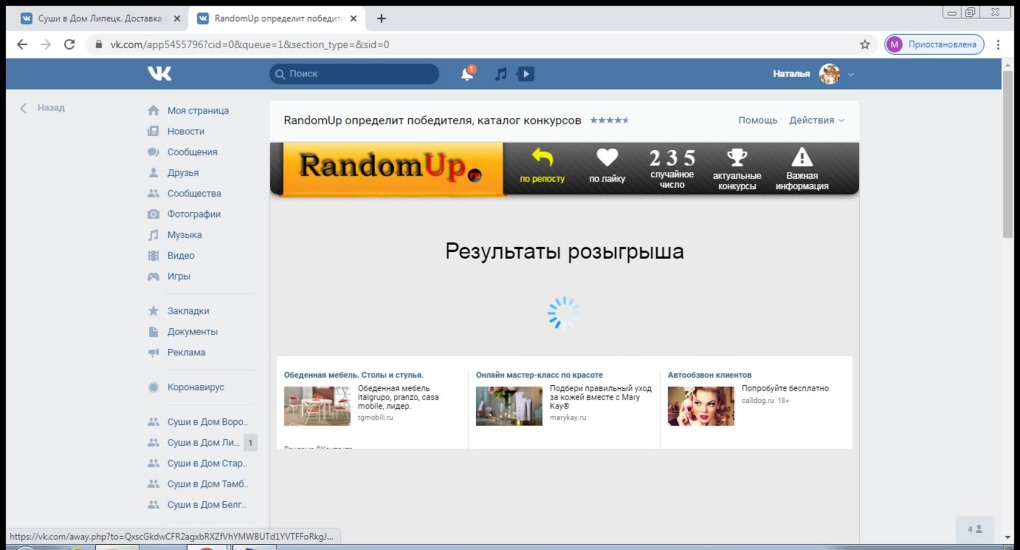This screenshot has width=1020, height=550.
Task: Bookmark this page with the star icon
Action: coord(865,44)
